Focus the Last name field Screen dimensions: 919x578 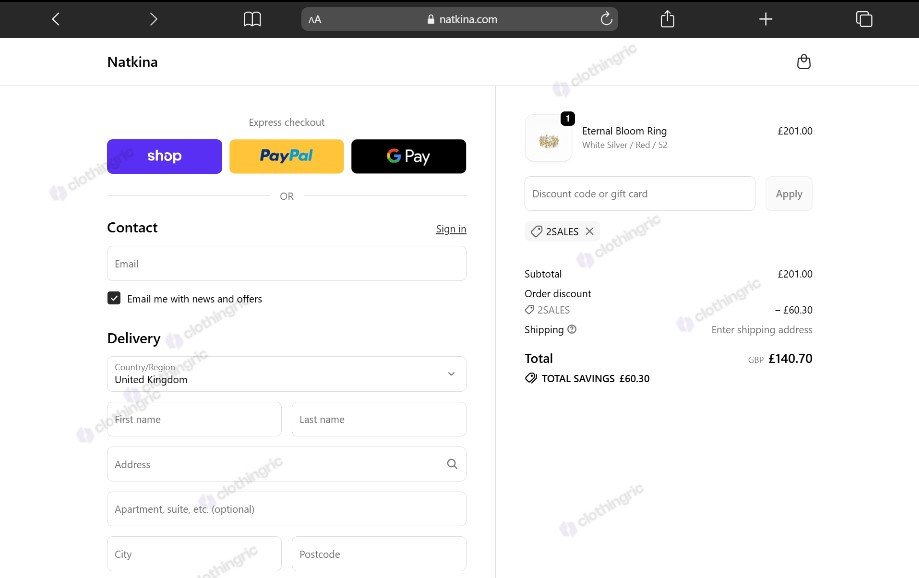pos(379,420)
